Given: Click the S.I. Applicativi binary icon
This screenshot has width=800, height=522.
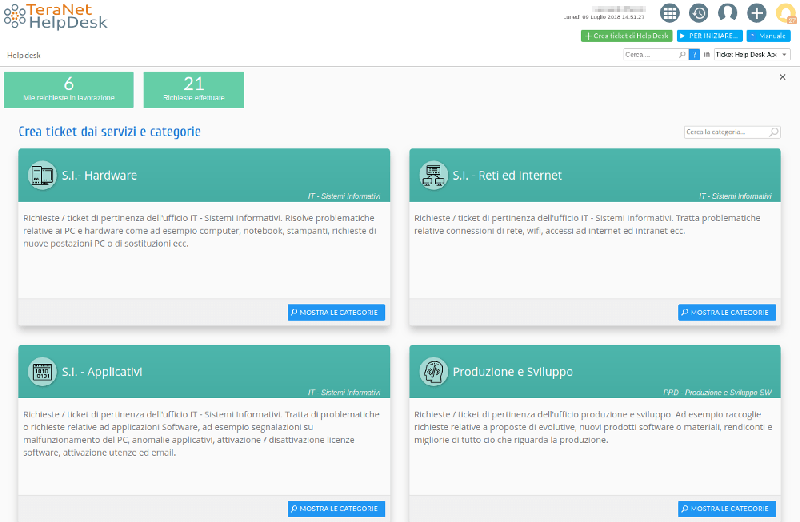Looking at the screenshot, I should 42,371.
